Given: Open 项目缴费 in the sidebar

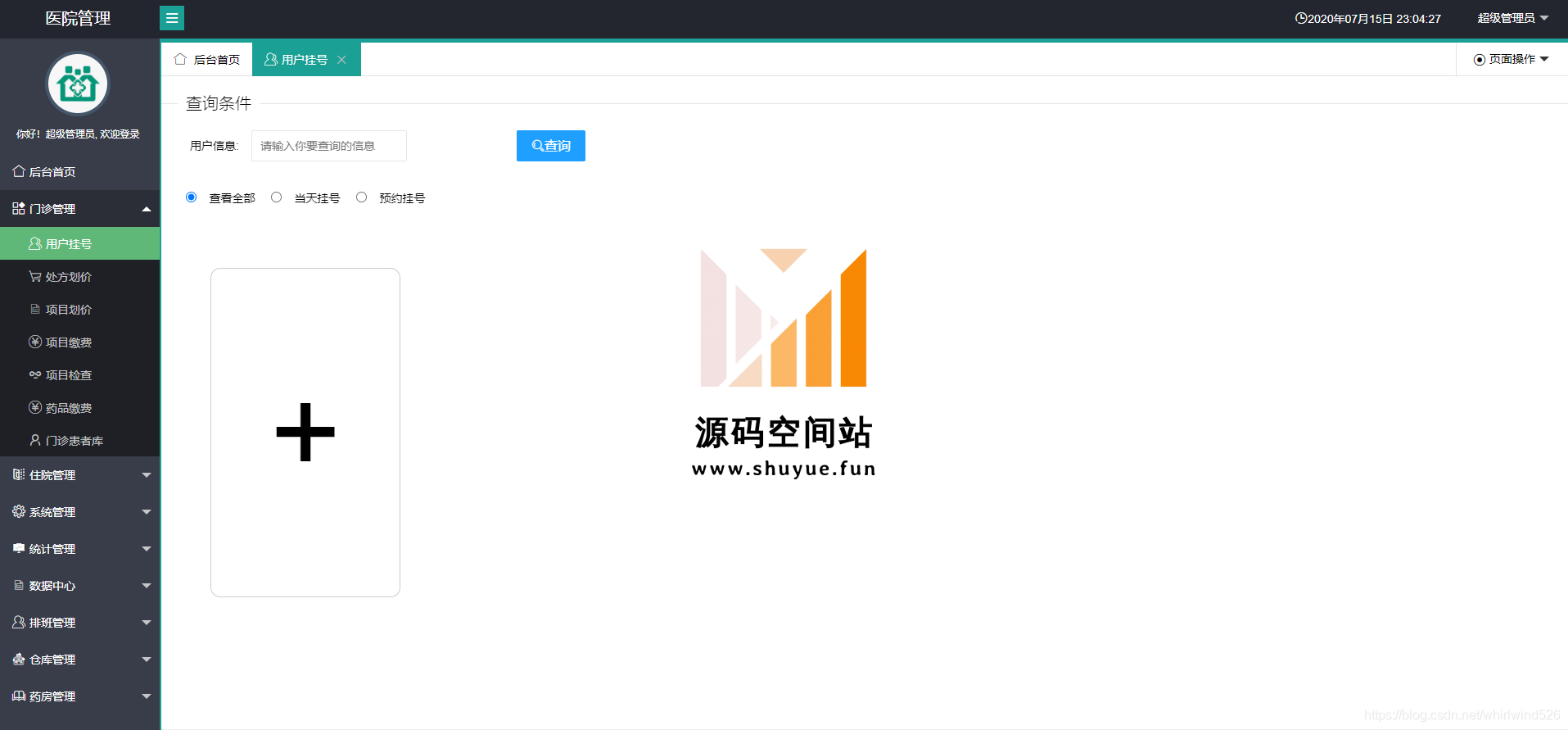Looking at the screenshot, I should (x=79, y=342).
